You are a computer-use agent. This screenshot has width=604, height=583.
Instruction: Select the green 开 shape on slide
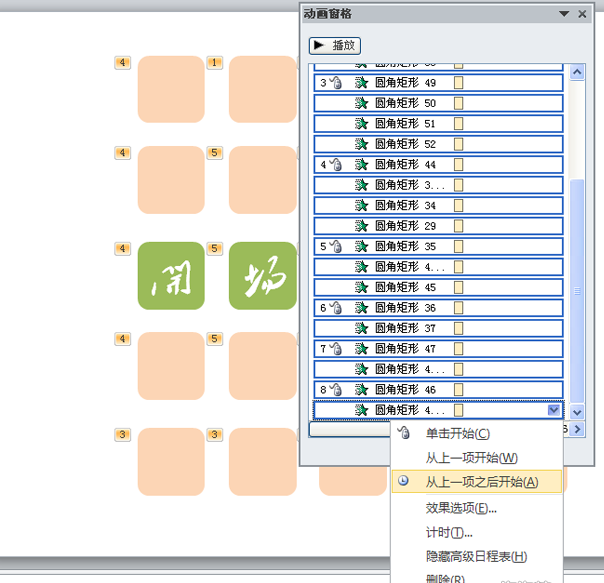[171, 275]
